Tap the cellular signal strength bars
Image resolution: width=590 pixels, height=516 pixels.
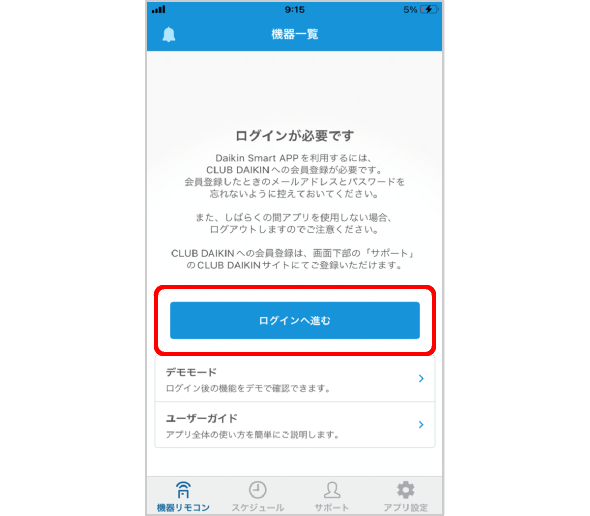158,9
